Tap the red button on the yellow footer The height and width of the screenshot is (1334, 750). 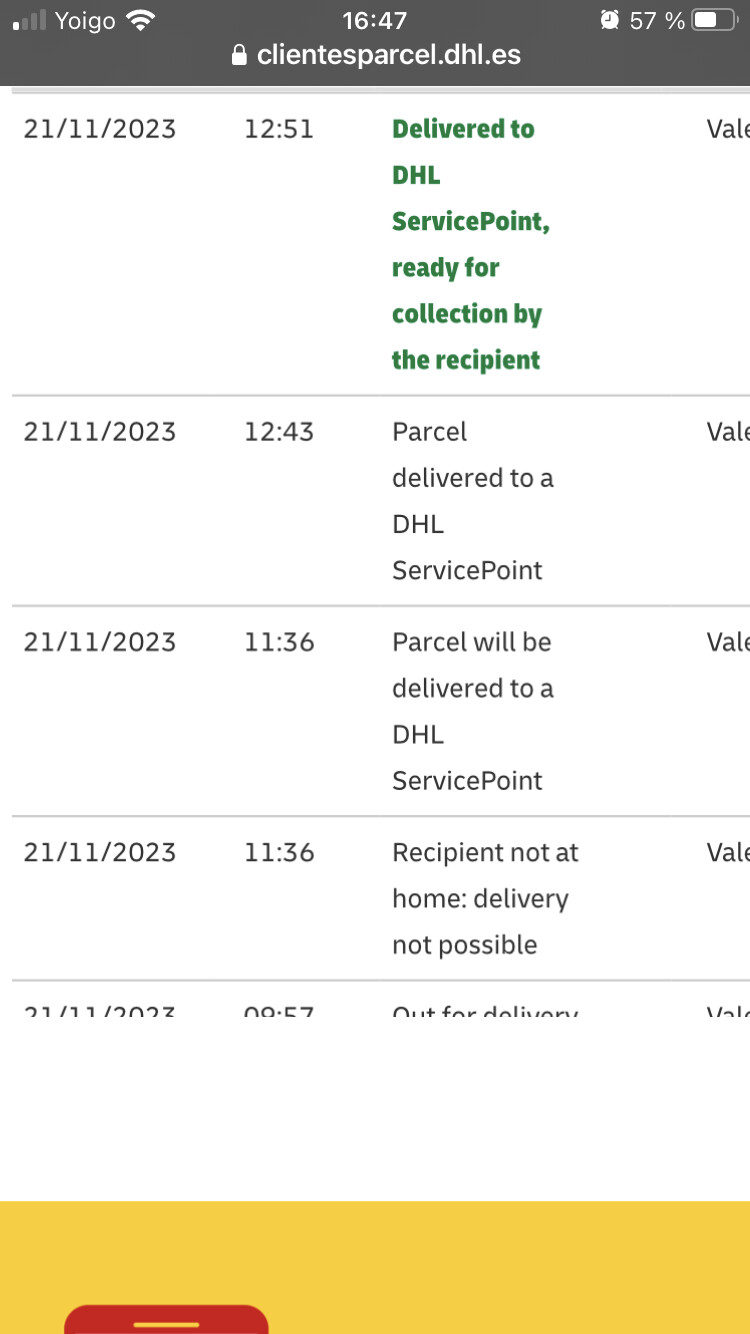click(x=166, y=1319)
